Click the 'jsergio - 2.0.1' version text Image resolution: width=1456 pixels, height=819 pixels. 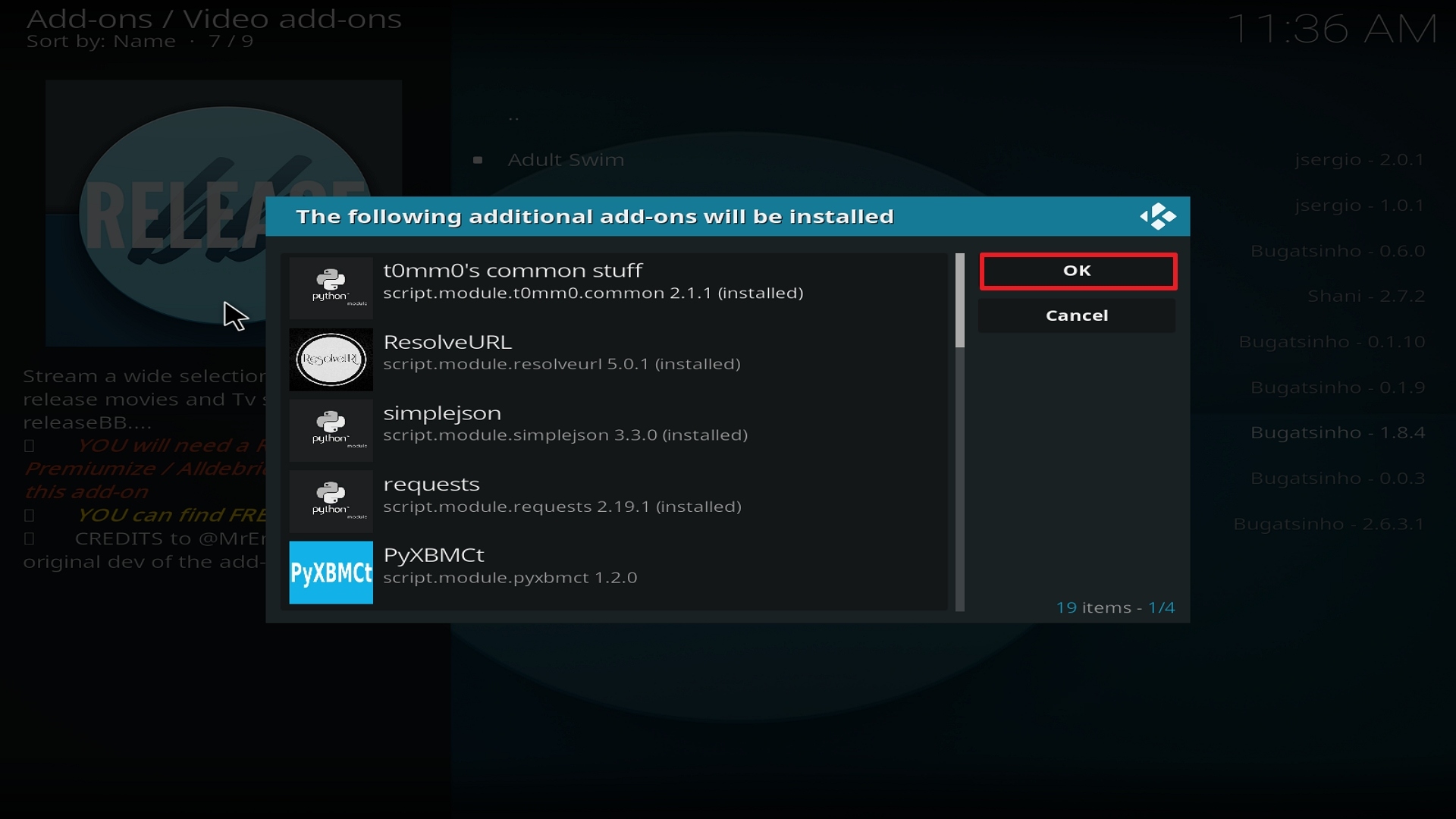pos(1360,160)
